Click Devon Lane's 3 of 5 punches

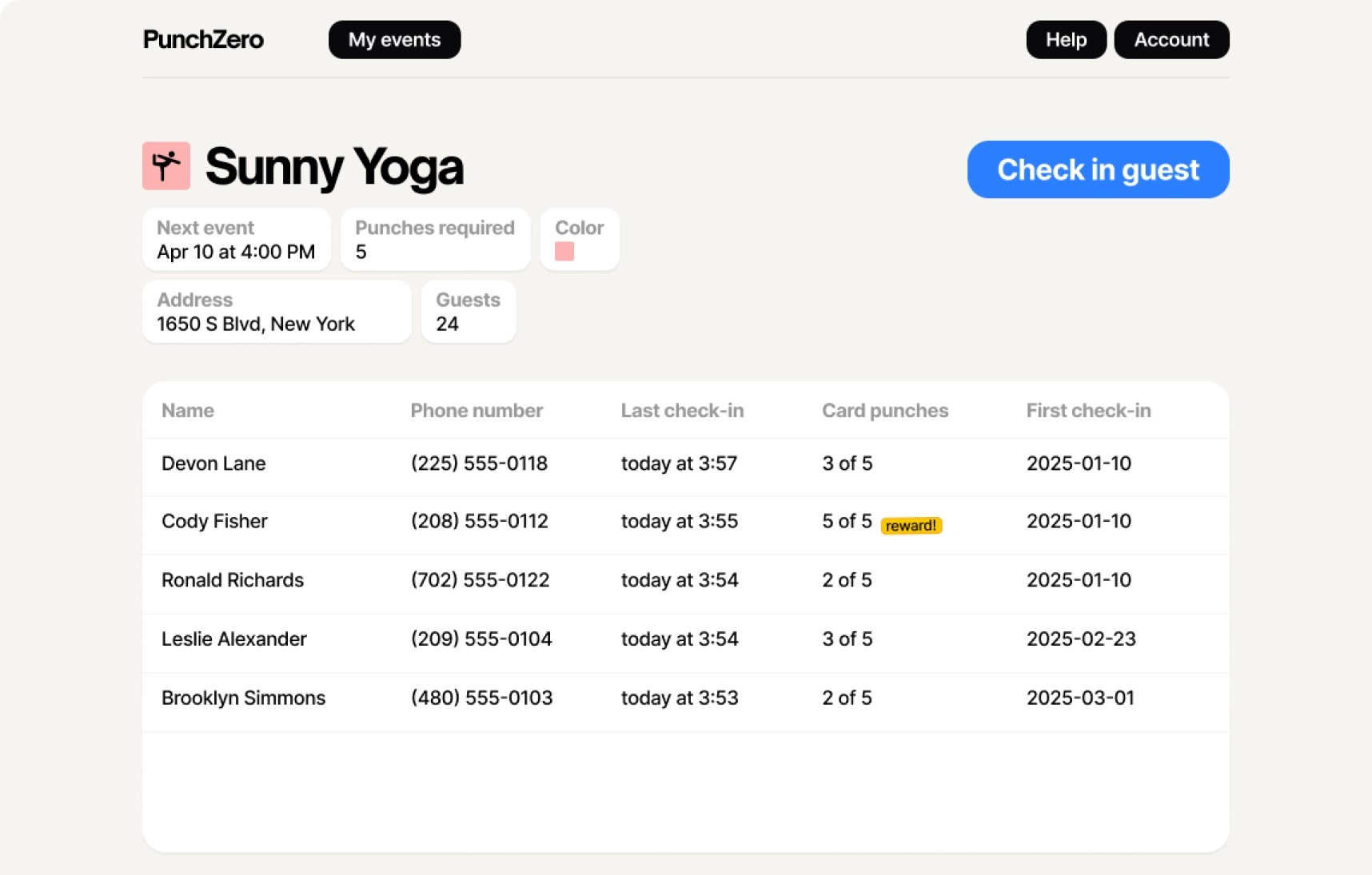click(x=847, y=463)
